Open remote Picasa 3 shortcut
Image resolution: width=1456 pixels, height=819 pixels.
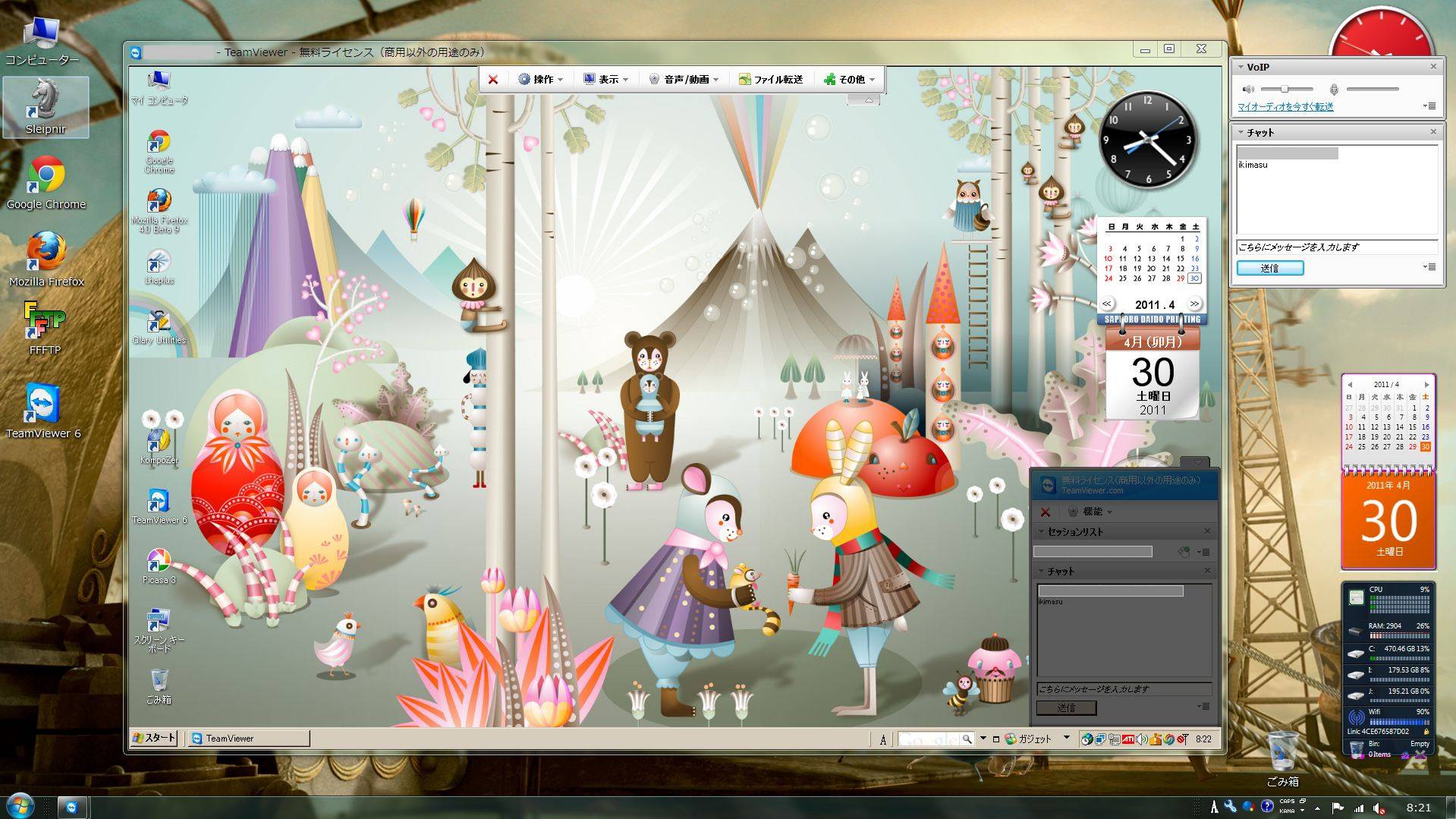coord(159,566)
